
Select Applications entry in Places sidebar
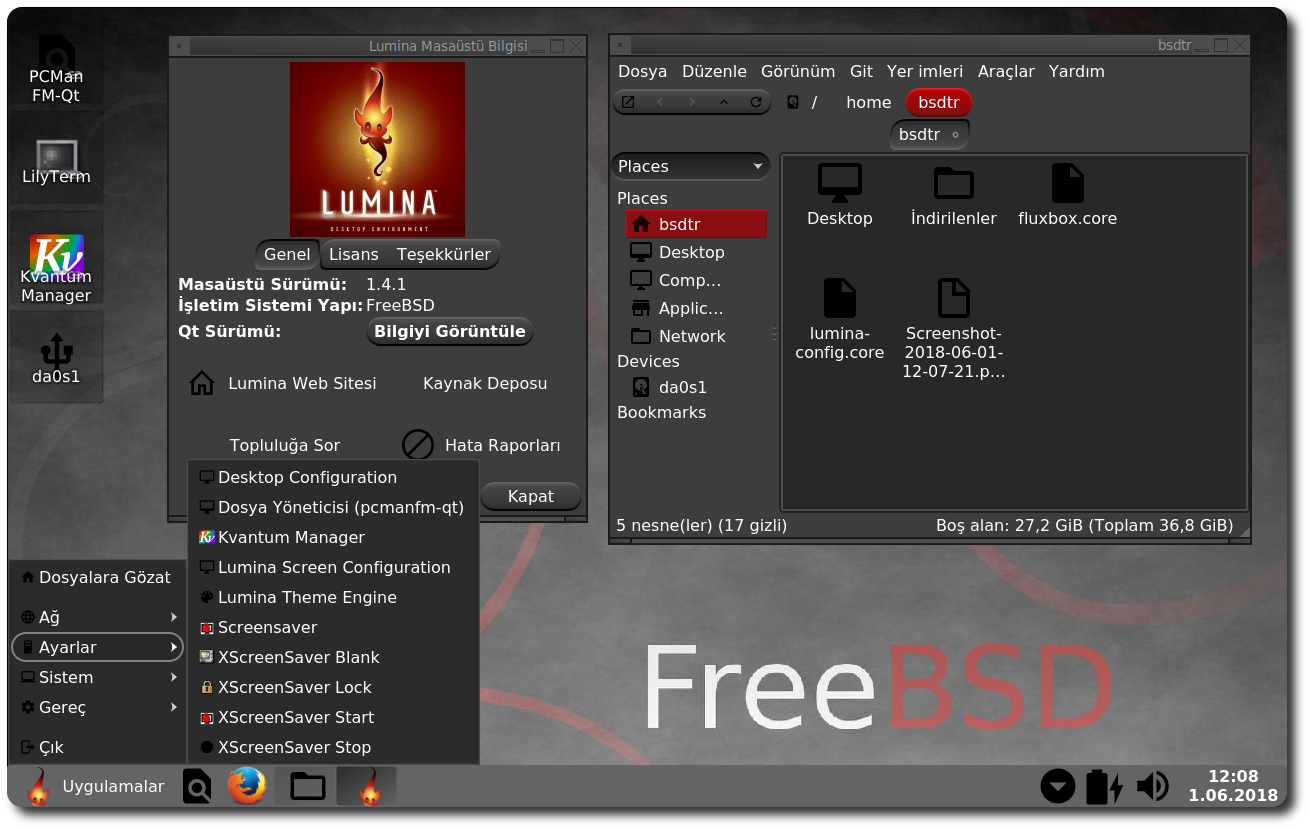pyautogui.click(x=696, y=308)
